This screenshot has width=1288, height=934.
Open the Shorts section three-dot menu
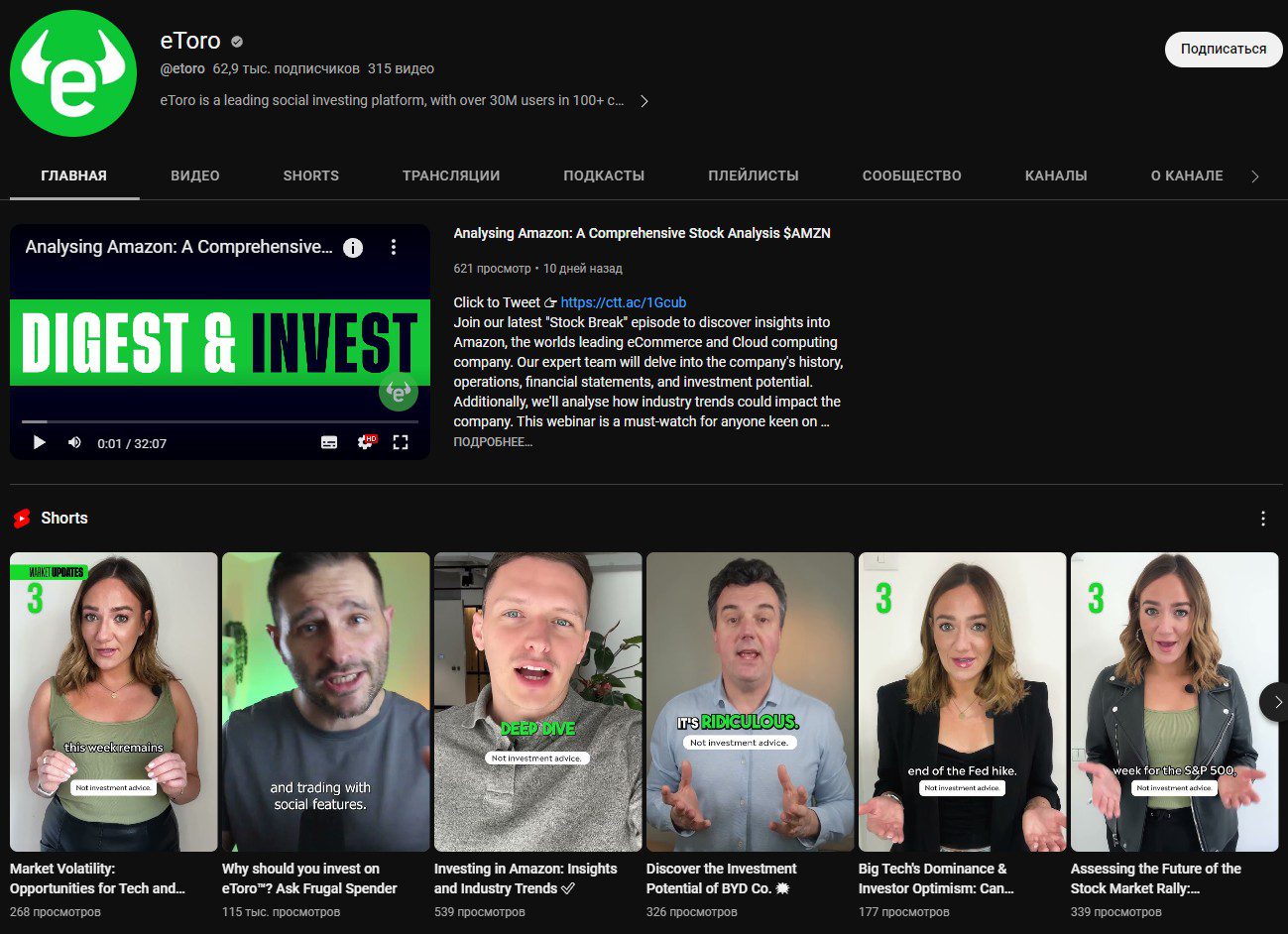click(x=1262, y=519)
